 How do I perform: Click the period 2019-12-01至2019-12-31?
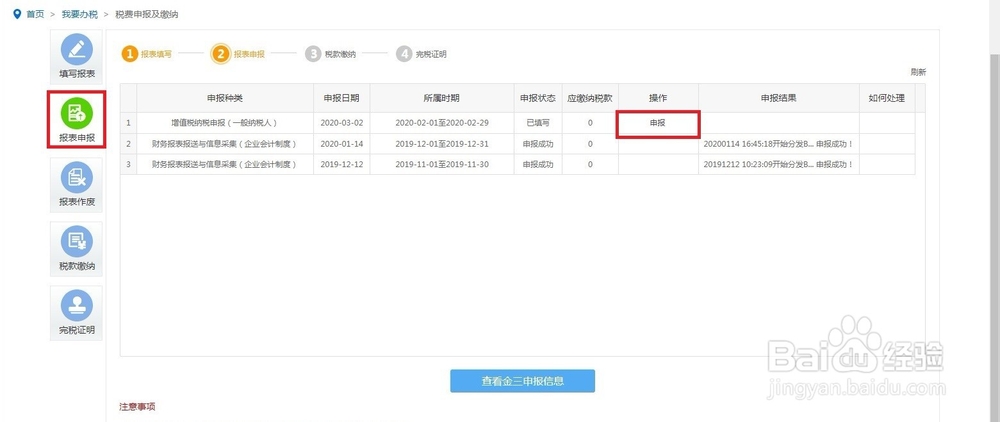(x=441, y=144)
